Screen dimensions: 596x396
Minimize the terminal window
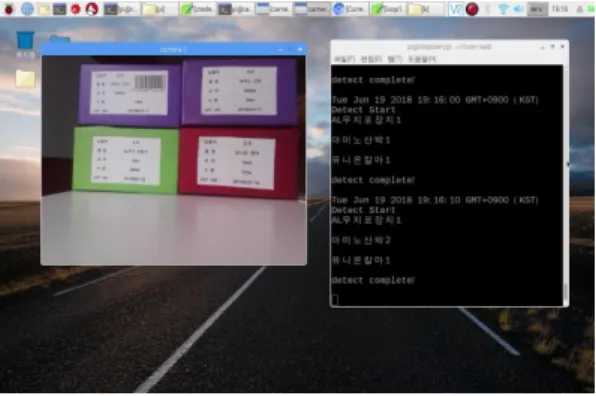pyautogui.click(x=543, y=47)
